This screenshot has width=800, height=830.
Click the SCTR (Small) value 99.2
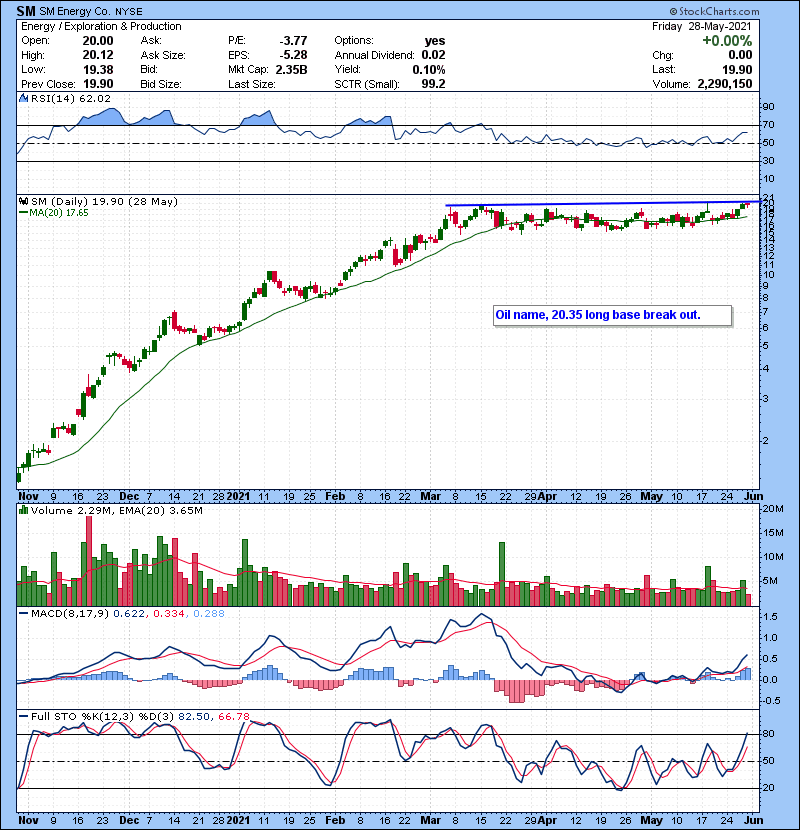(x=437, y=82)
